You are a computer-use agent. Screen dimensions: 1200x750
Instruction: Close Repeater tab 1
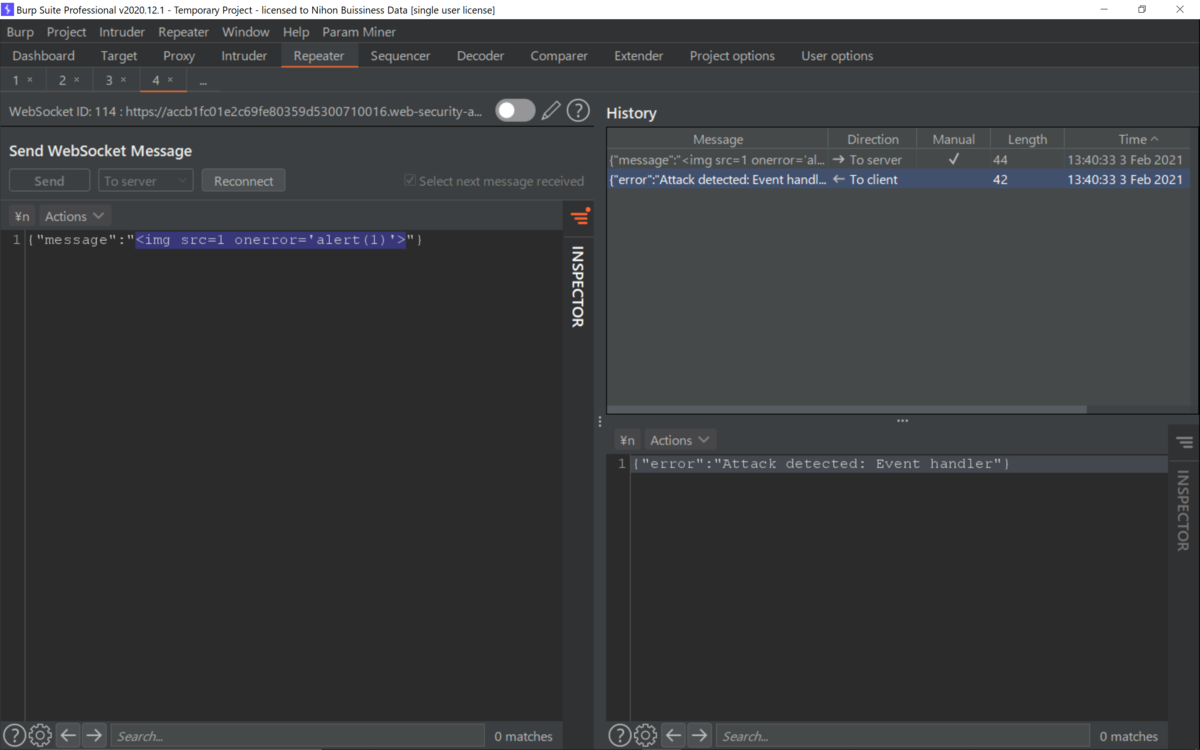click(30, 80)
